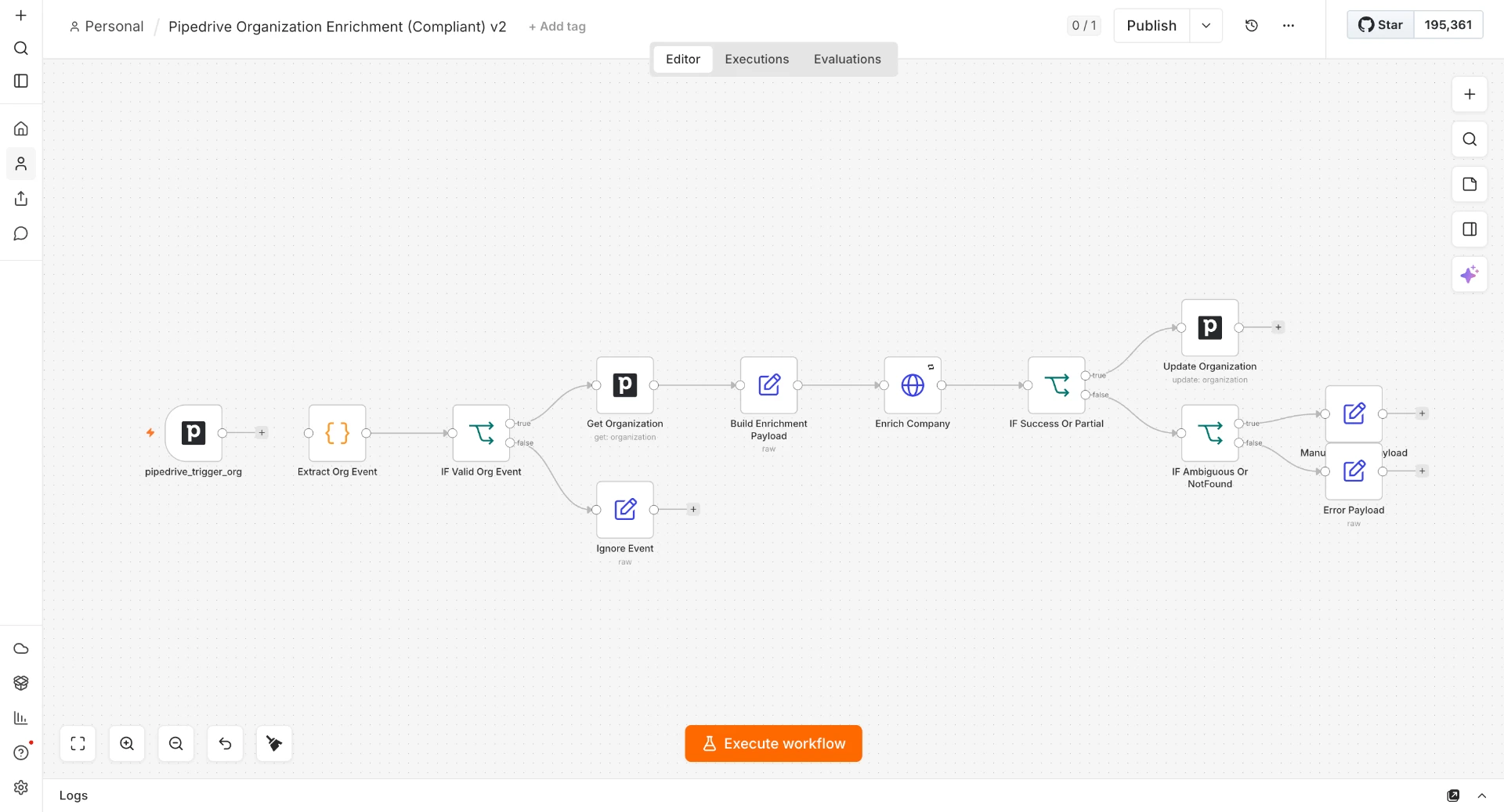Click the star count 195,361
The image size is (1504, 812).
click(1448, 25)
